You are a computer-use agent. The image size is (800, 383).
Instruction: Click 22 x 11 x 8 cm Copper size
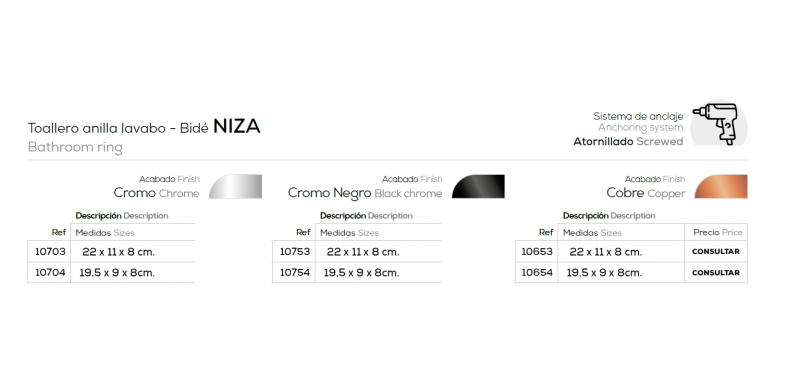[x=606, y=252]
